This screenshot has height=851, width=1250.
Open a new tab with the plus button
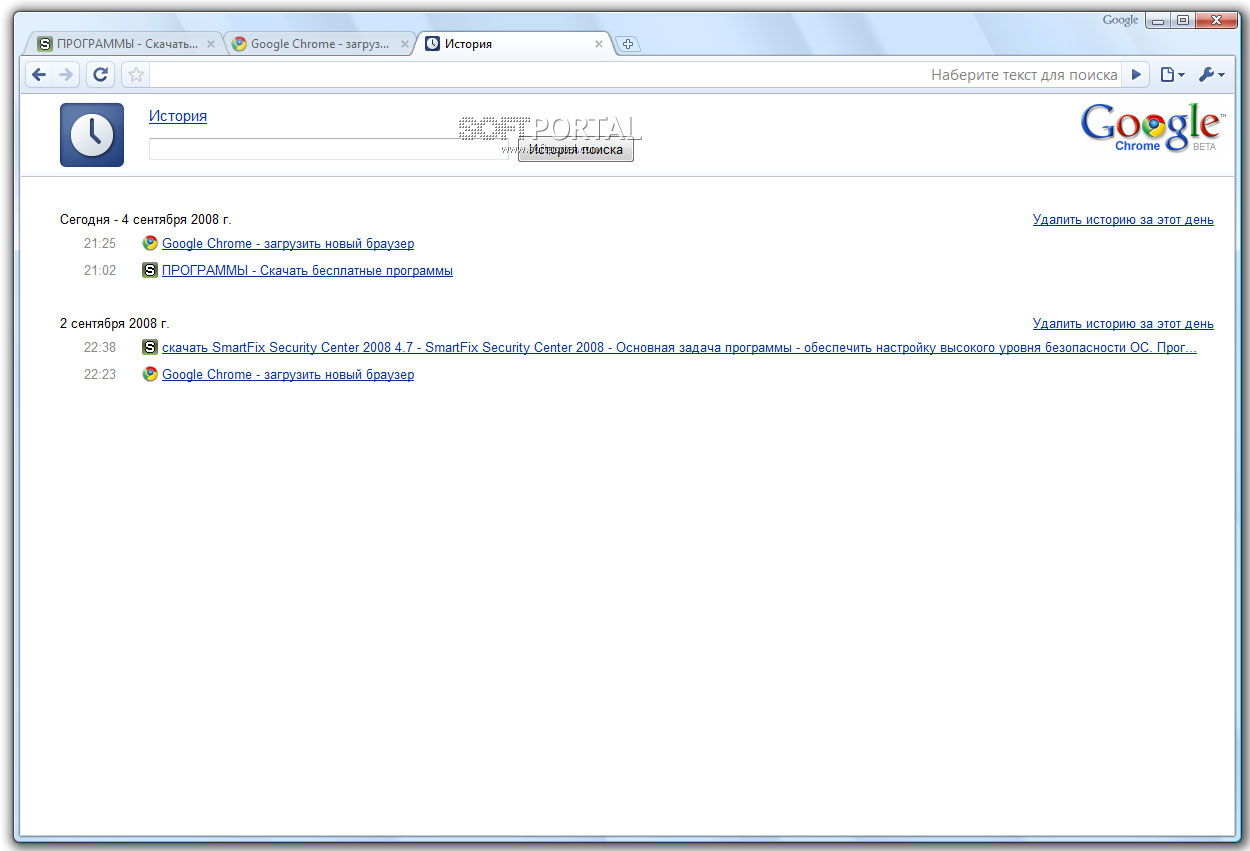(x=628, y=44)
